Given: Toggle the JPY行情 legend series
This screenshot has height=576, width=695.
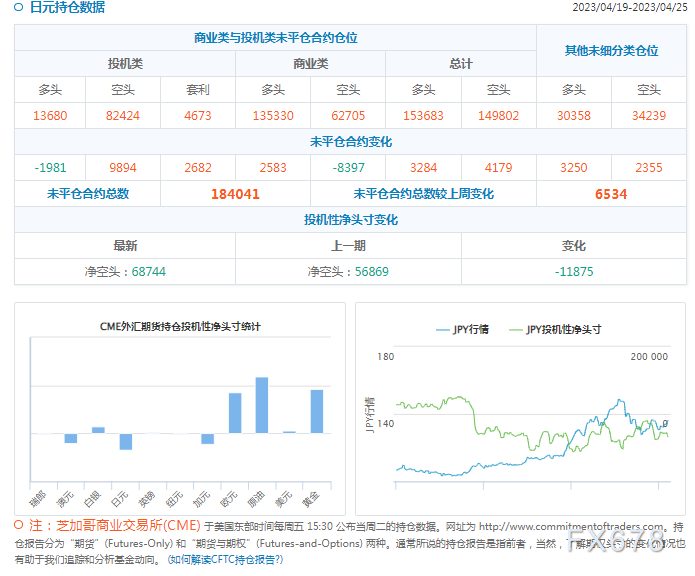Looking at the screenshot, I should [462, 329].
